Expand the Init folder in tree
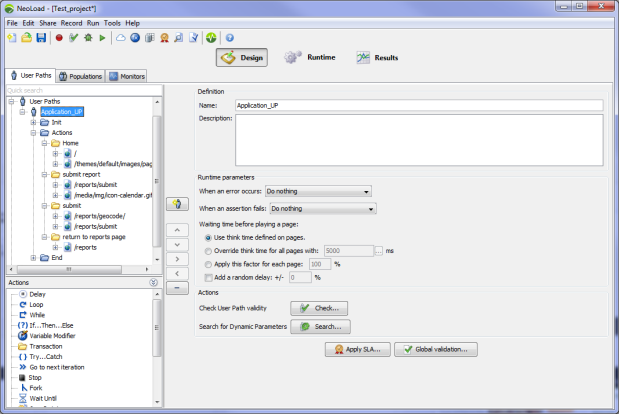Image resolution: width=619 pixels, height=414 pixels. click(33, 122)
